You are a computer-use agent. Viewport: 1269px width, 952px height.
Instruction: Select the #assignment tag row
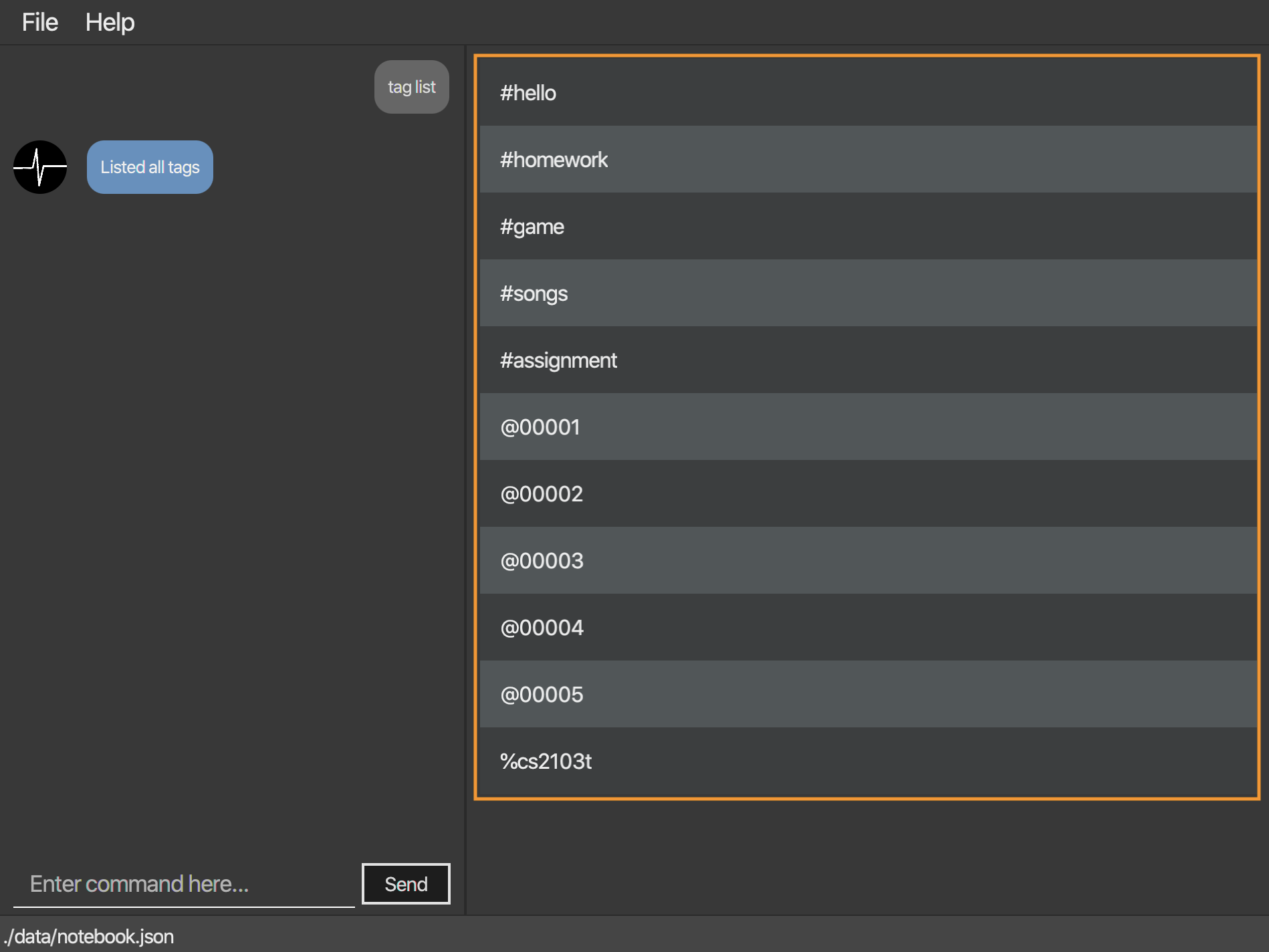pyautogui.click(x=868, y=360)
